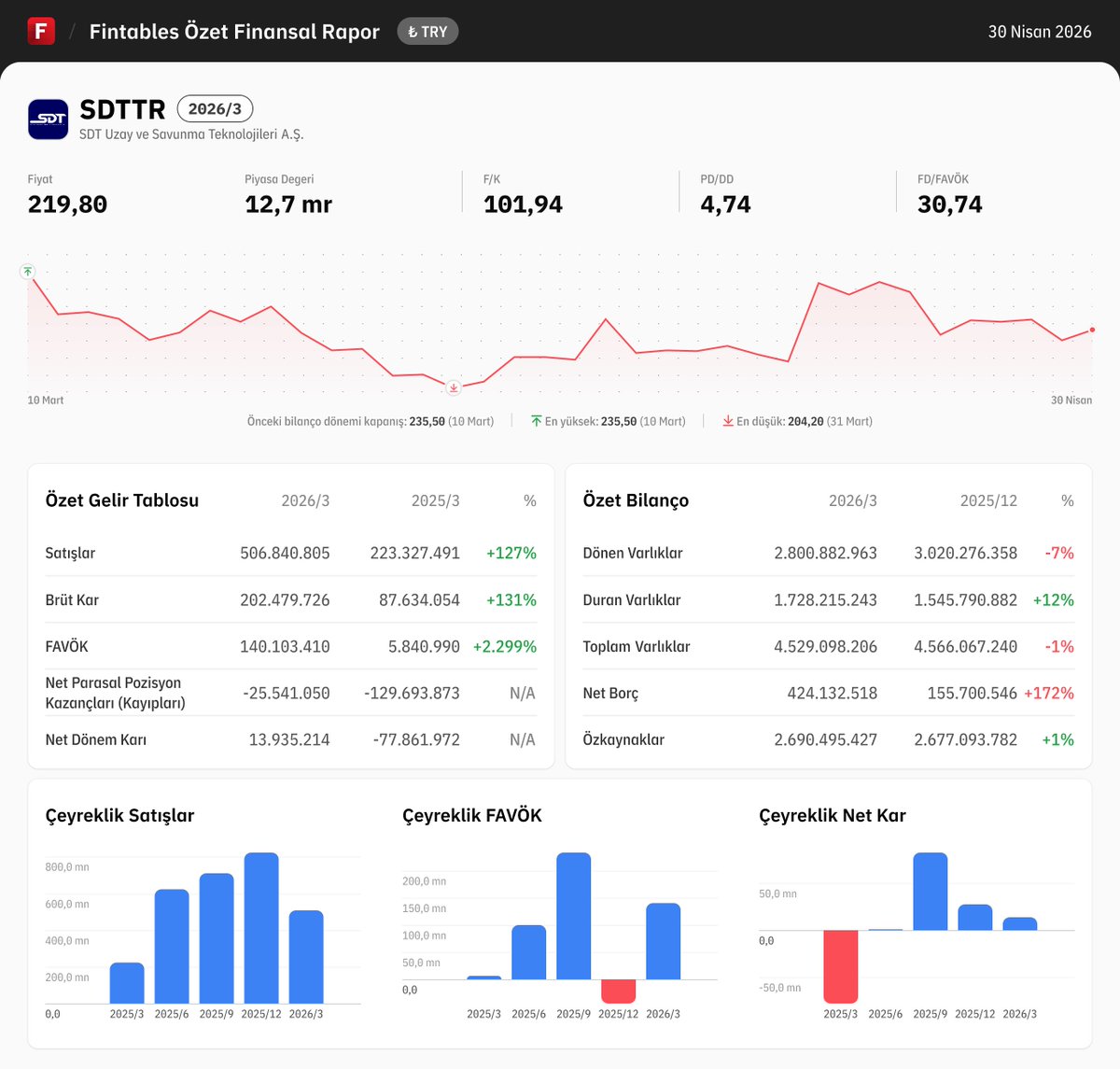This screenshot has height=1069, width=1120.
Task: Click the 10 Mart chart start label
Action: pos(46,400)
